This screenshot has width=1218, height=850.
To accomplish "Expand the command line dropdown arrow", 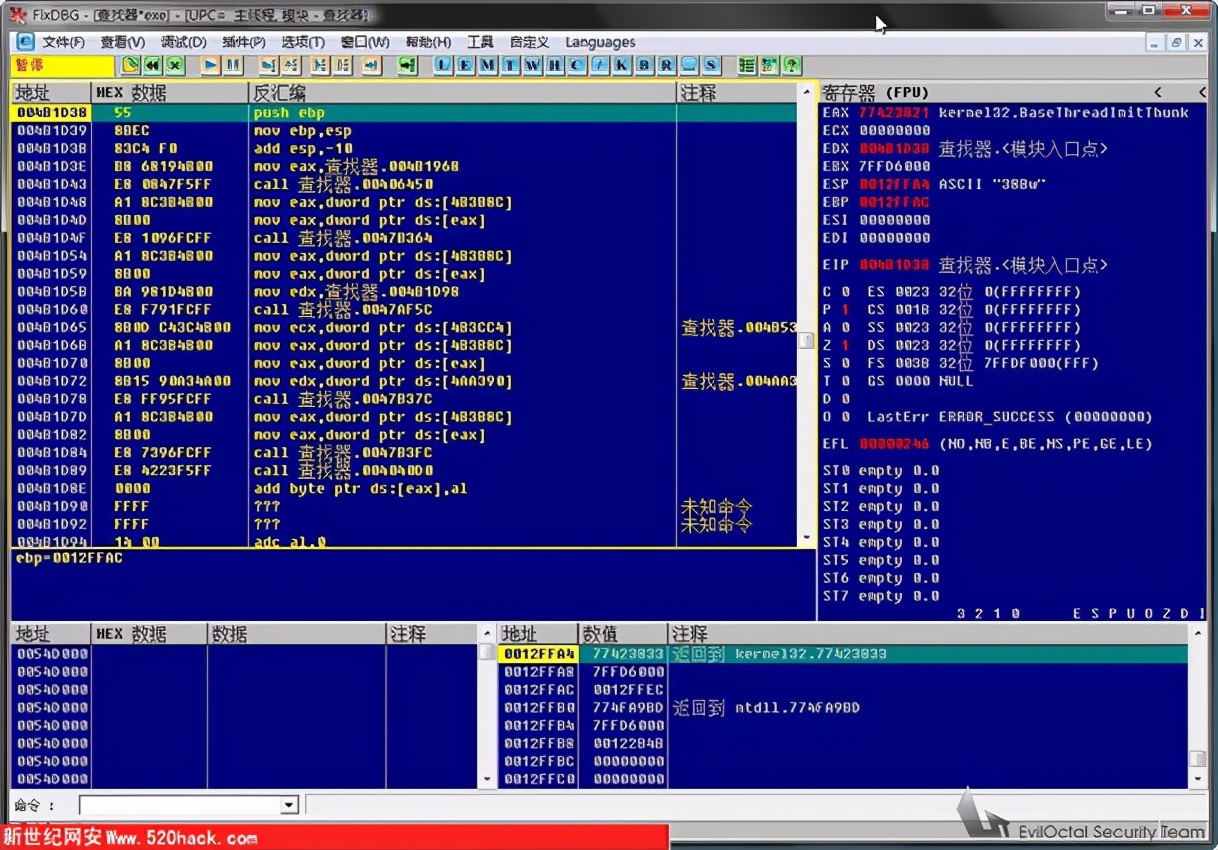I will (x=289, y=805).
